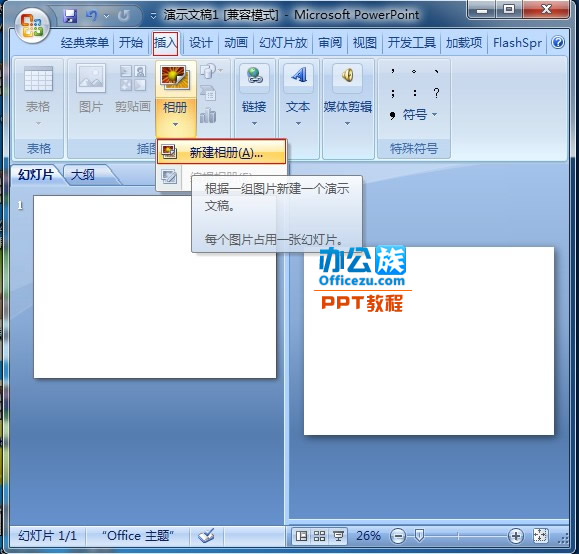Undo the last action
Image resolution: width=579 pixels, height=554 pixels.
[x=91, y=16]
